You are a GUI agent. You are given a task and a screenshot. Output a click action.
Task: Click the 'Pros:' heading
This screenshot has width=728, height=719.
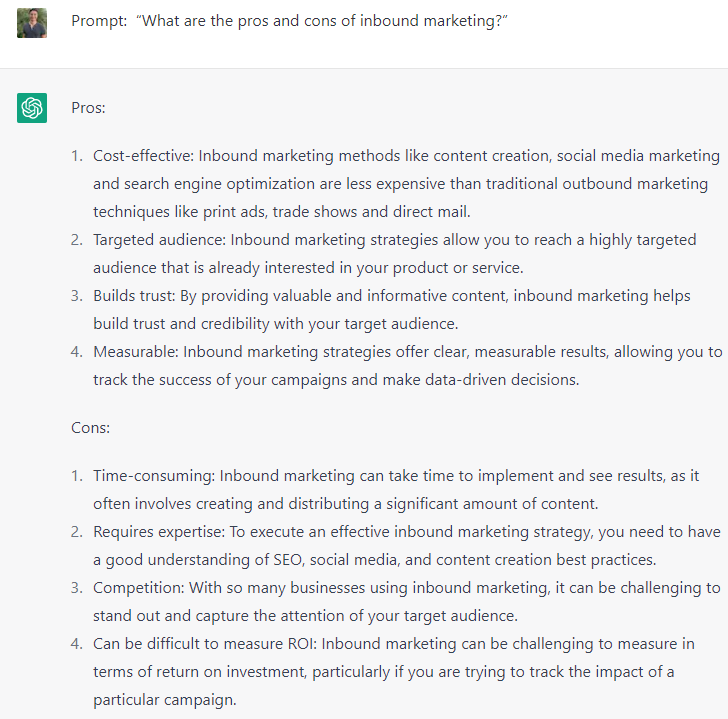(x=88, y=108)
